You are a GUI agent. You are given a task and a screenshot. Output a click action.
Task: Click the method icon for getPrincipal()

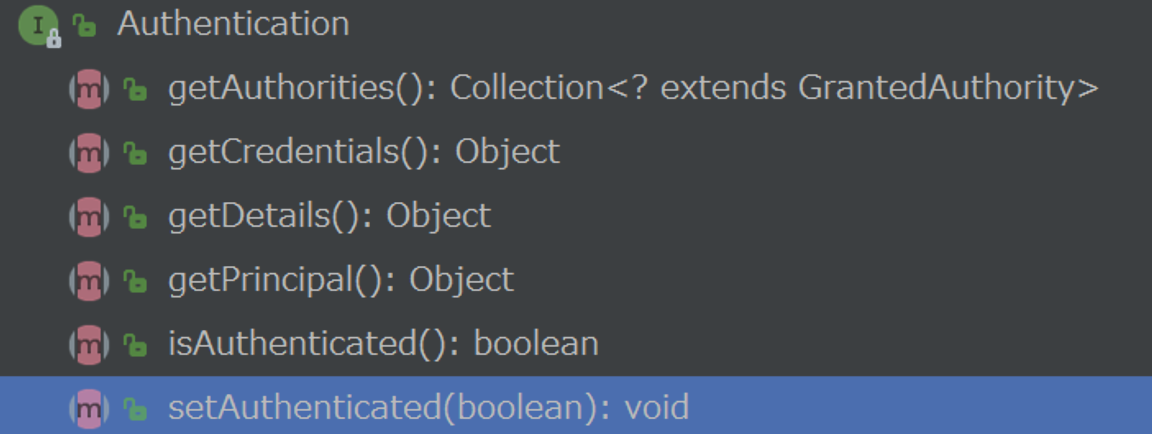pos(89,281)
